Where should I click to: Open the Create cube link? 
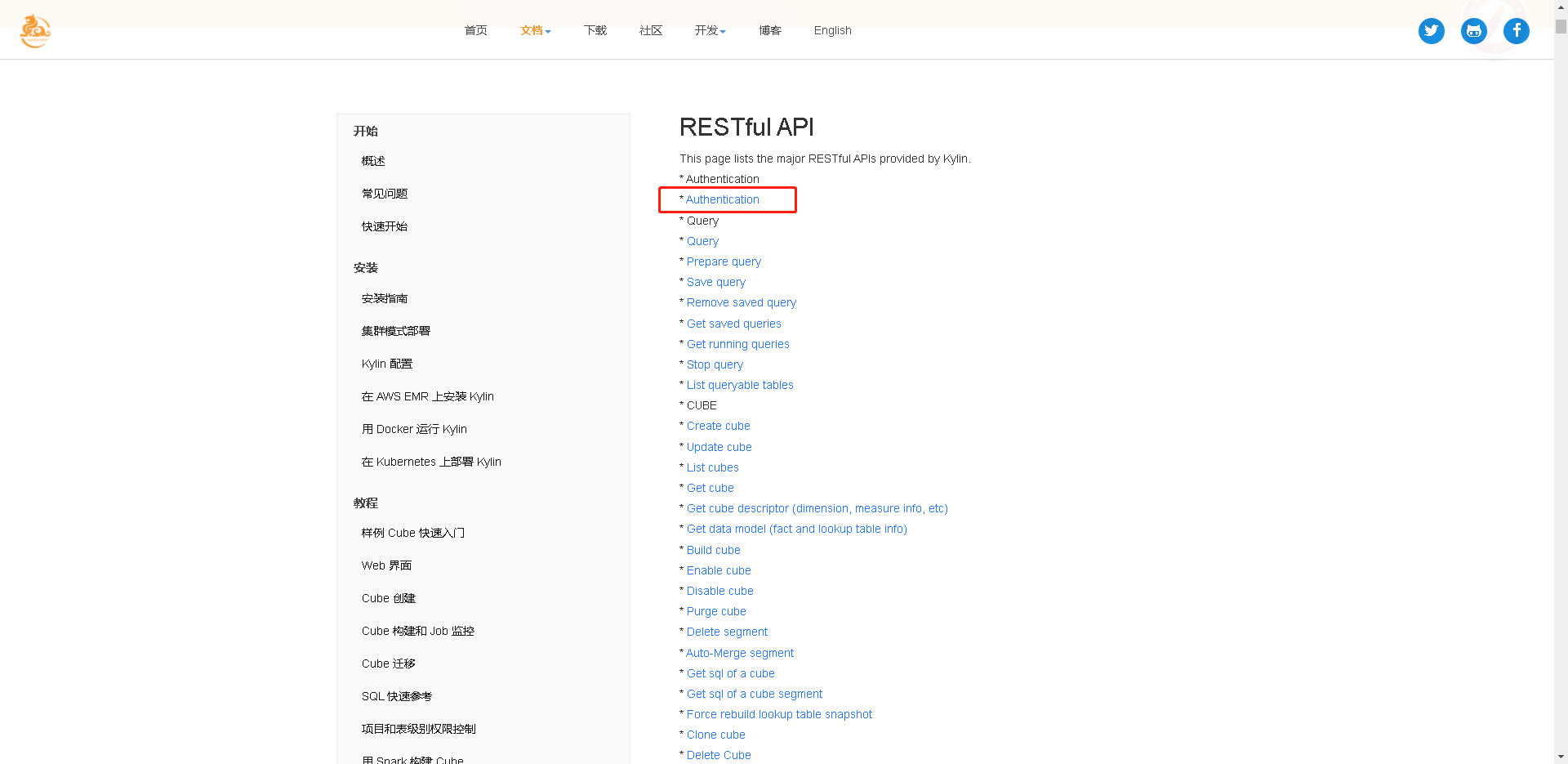coord(718,426)
